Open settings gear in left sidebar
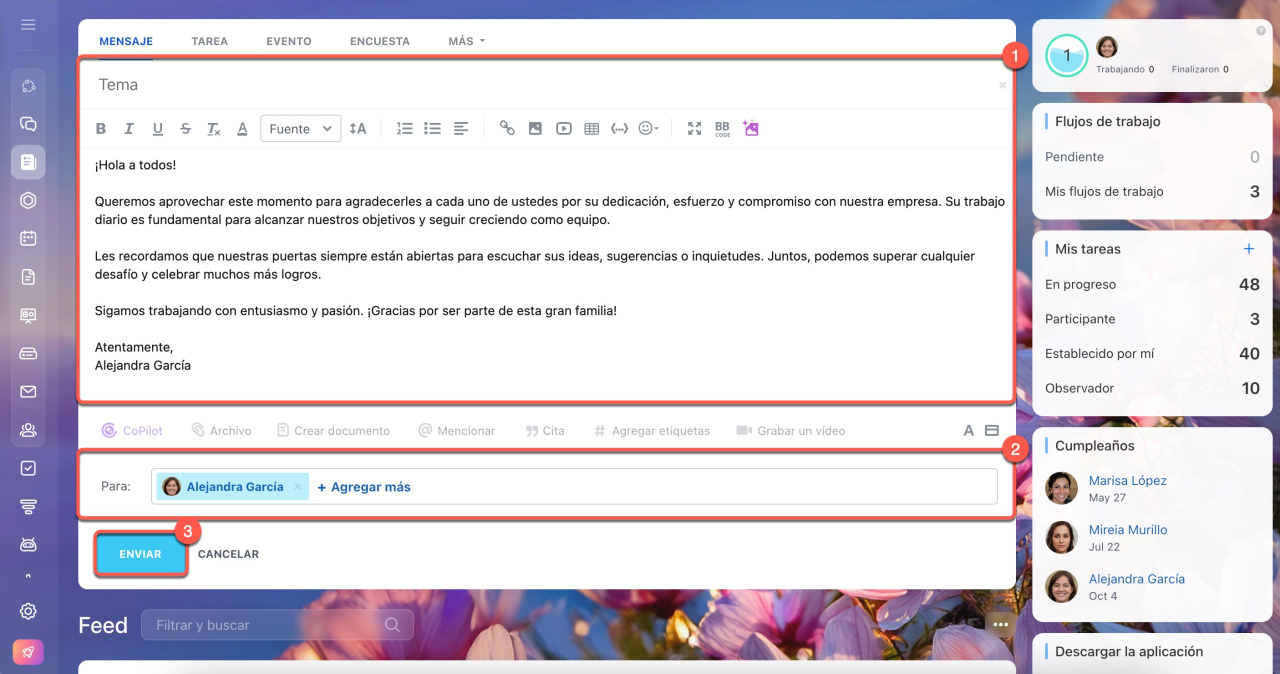Image resolution: width=1280 pixels, height=674 pixels. pos(28,611)
